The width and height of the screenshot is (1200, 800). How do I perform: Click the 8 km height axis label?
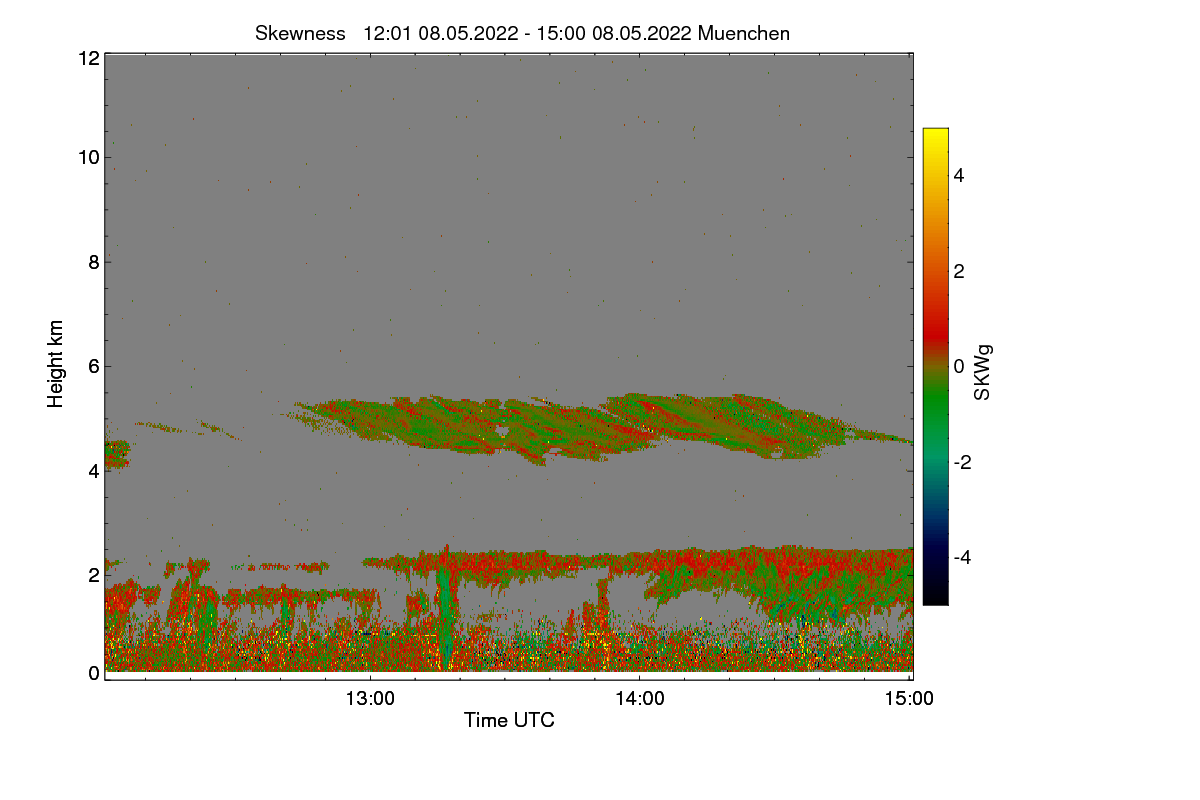coord(94,262)
